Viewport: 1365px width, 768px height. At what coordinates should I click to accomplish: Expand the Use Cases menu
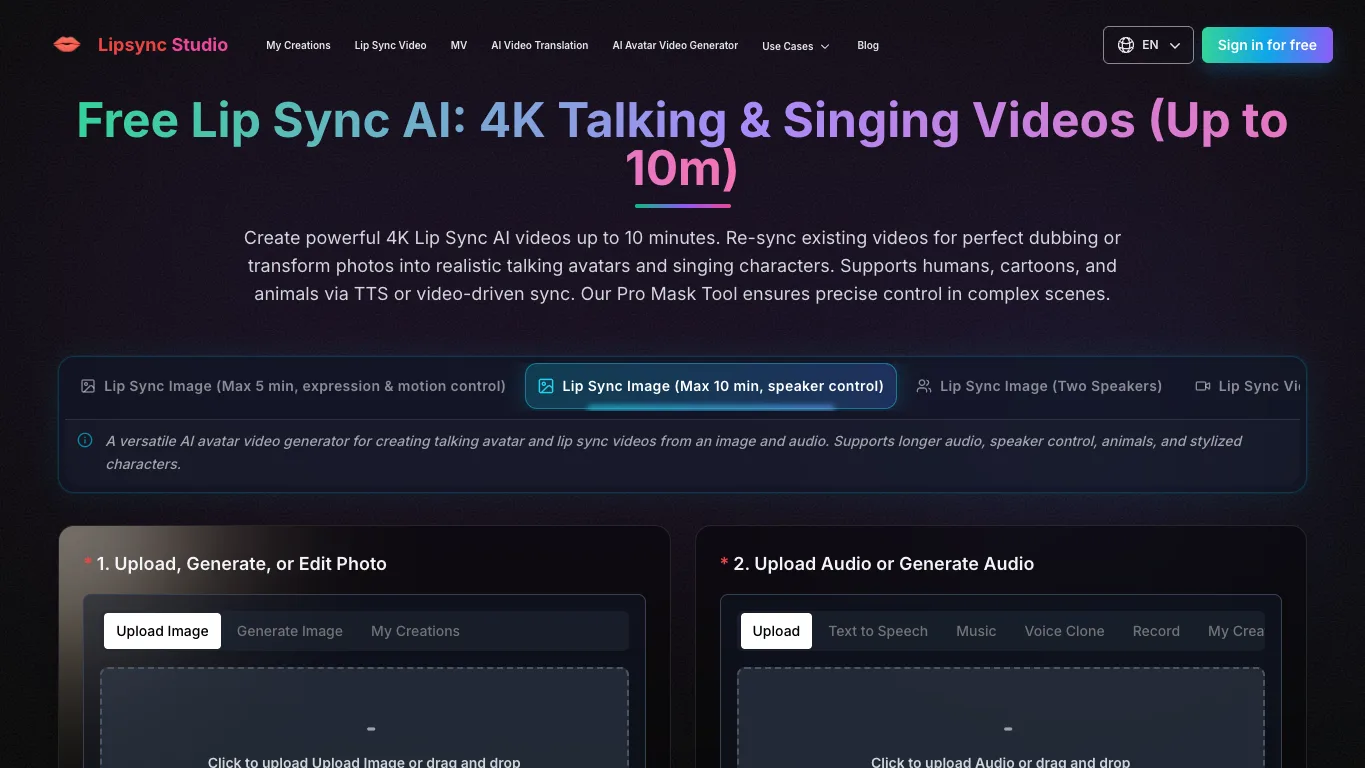pos(796,46)
